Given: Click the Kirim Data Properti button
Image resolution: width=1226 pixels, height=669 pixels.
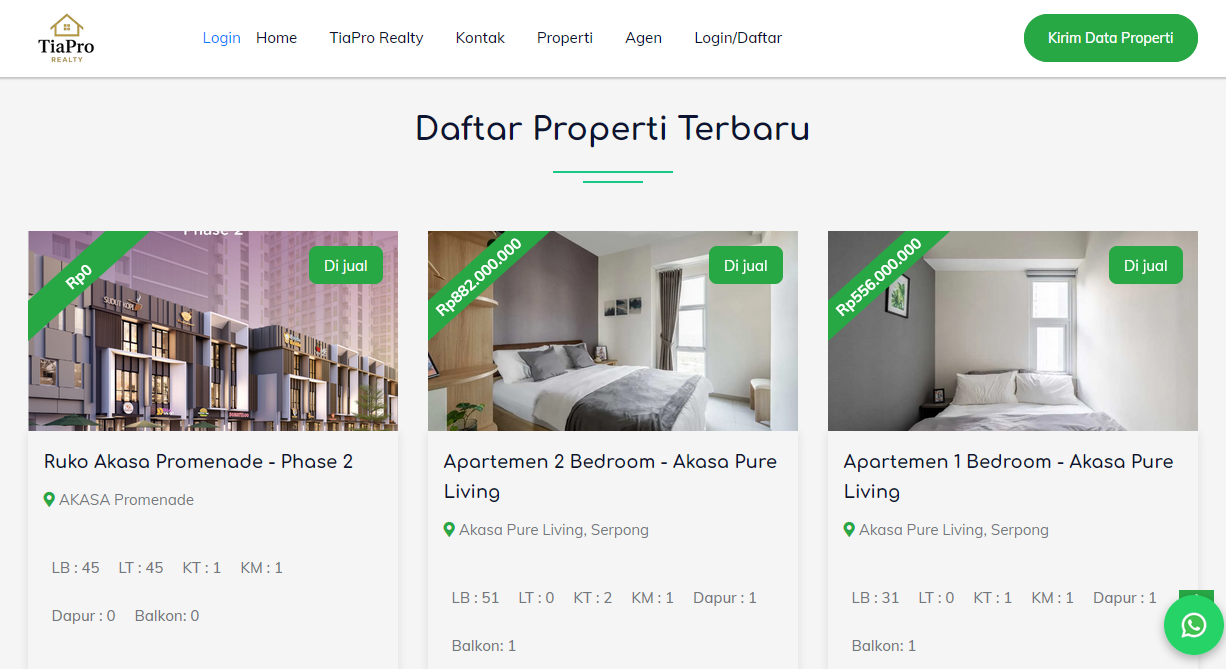Looking at the screenshot, I should [x=1110, y=38].
